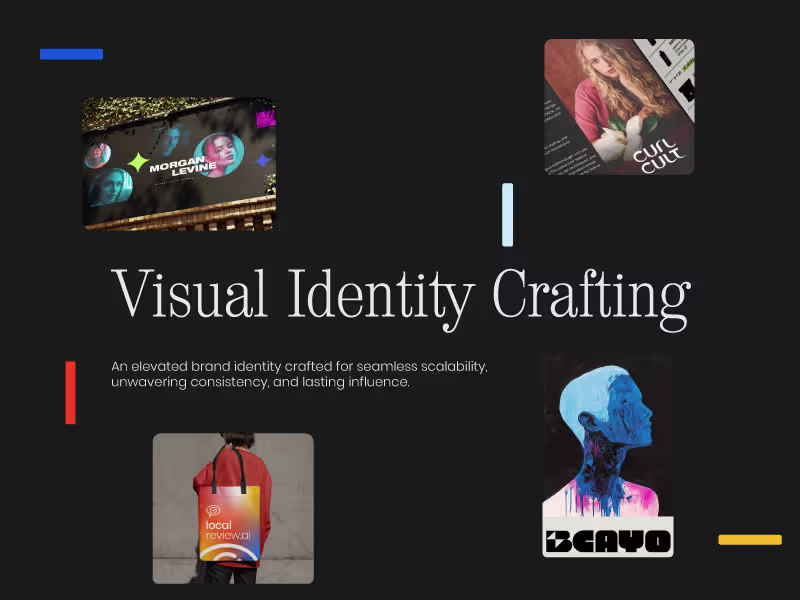Select the green sparkle icon on the billboard

(137, 162)
